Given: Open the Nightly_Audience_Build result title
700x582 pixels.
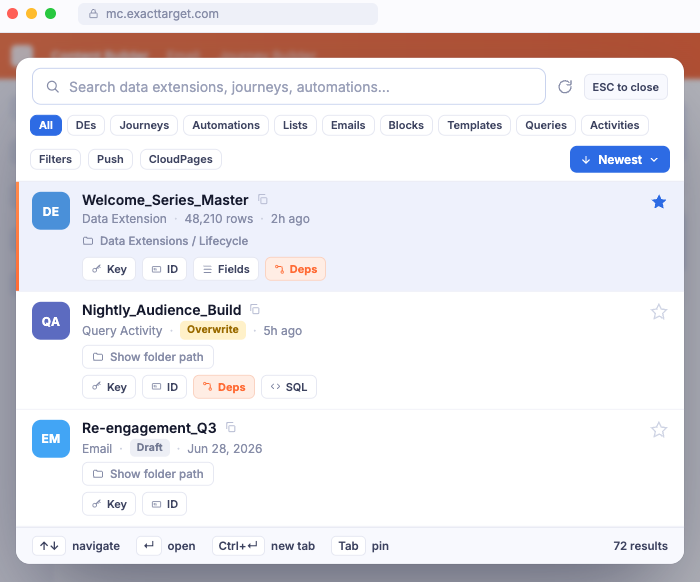Looking at the screenshot, I should point(162,310).
